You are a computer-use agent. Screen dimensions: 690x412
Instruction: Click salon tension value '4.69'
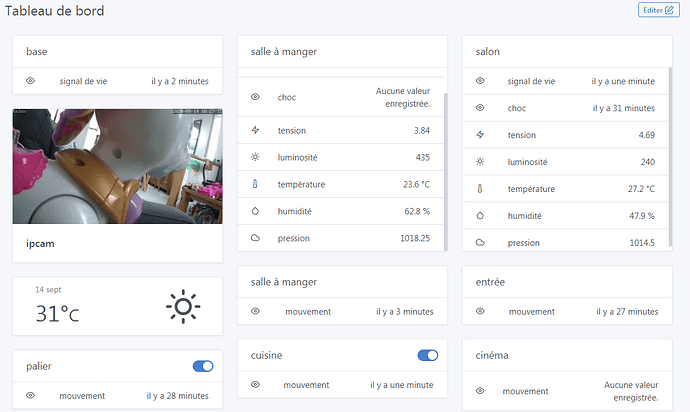point(647,135)
